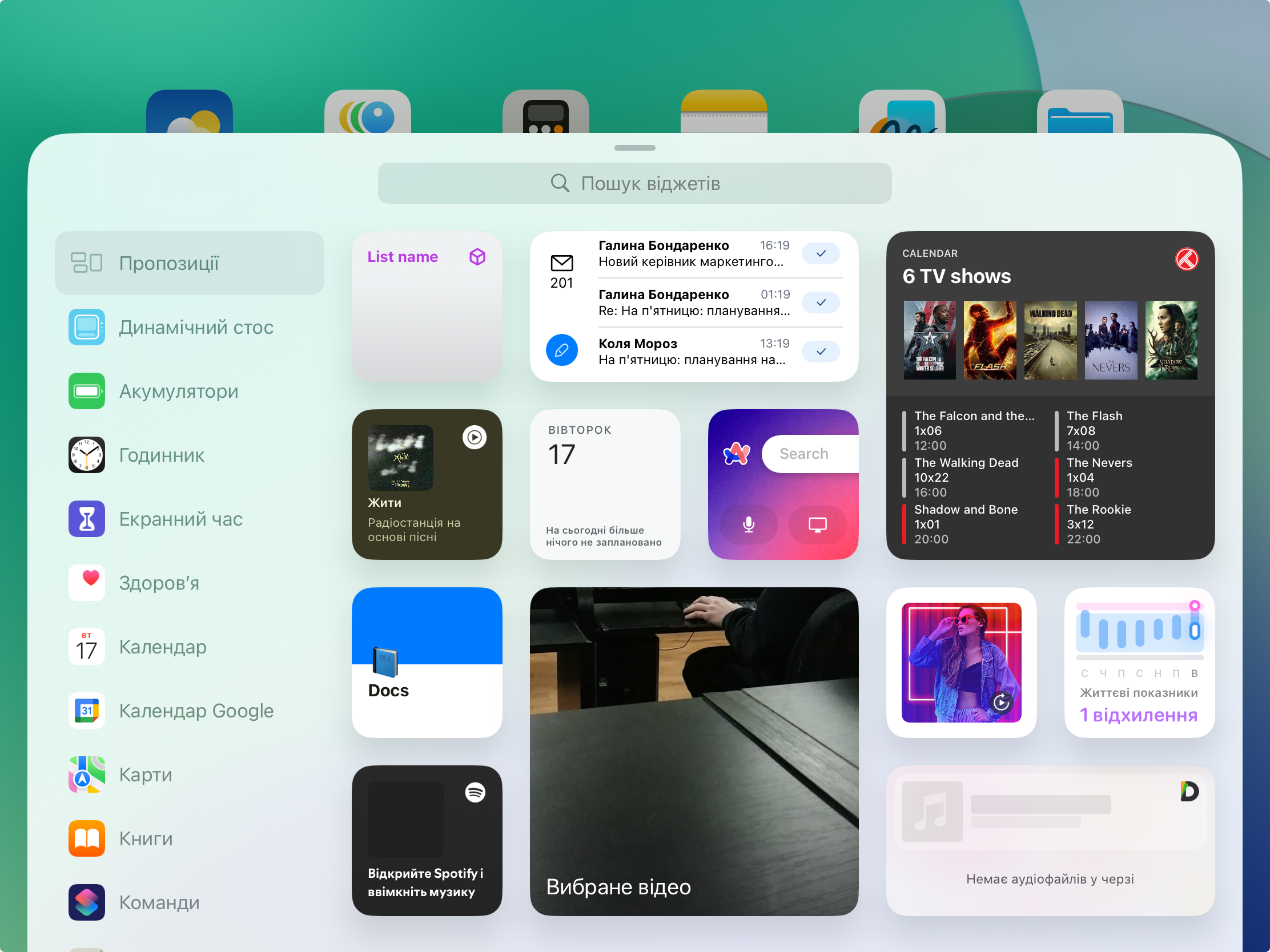Open the Docs widget
1270x952 pixels.
click(x=427, y=662)
